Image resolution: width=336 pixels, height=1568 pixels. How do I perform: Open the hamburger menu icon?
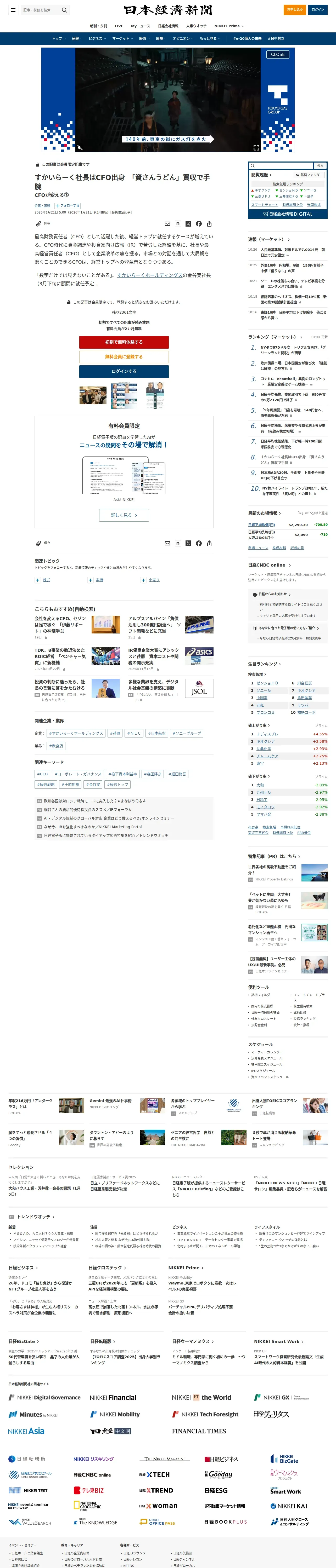(x=13, y=10)
